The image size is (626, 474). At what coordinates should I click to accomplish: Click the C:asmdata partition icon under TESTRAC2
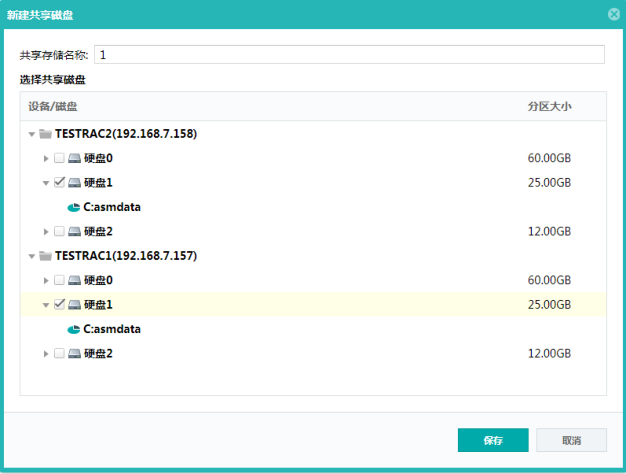pos(73,207)
